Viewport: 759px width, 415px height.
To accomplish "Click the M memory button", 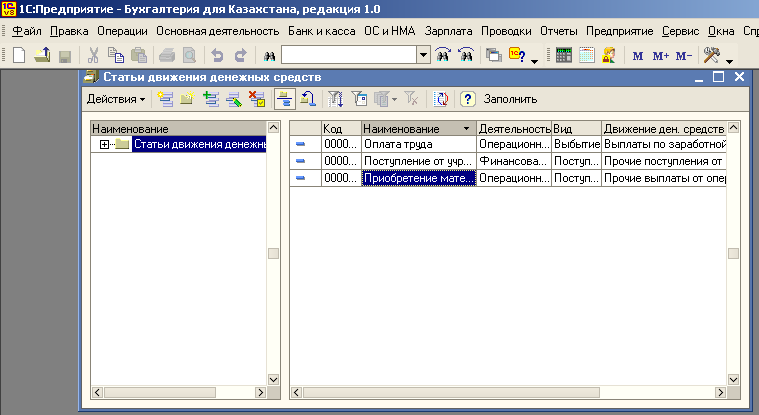I will (638, 56).
